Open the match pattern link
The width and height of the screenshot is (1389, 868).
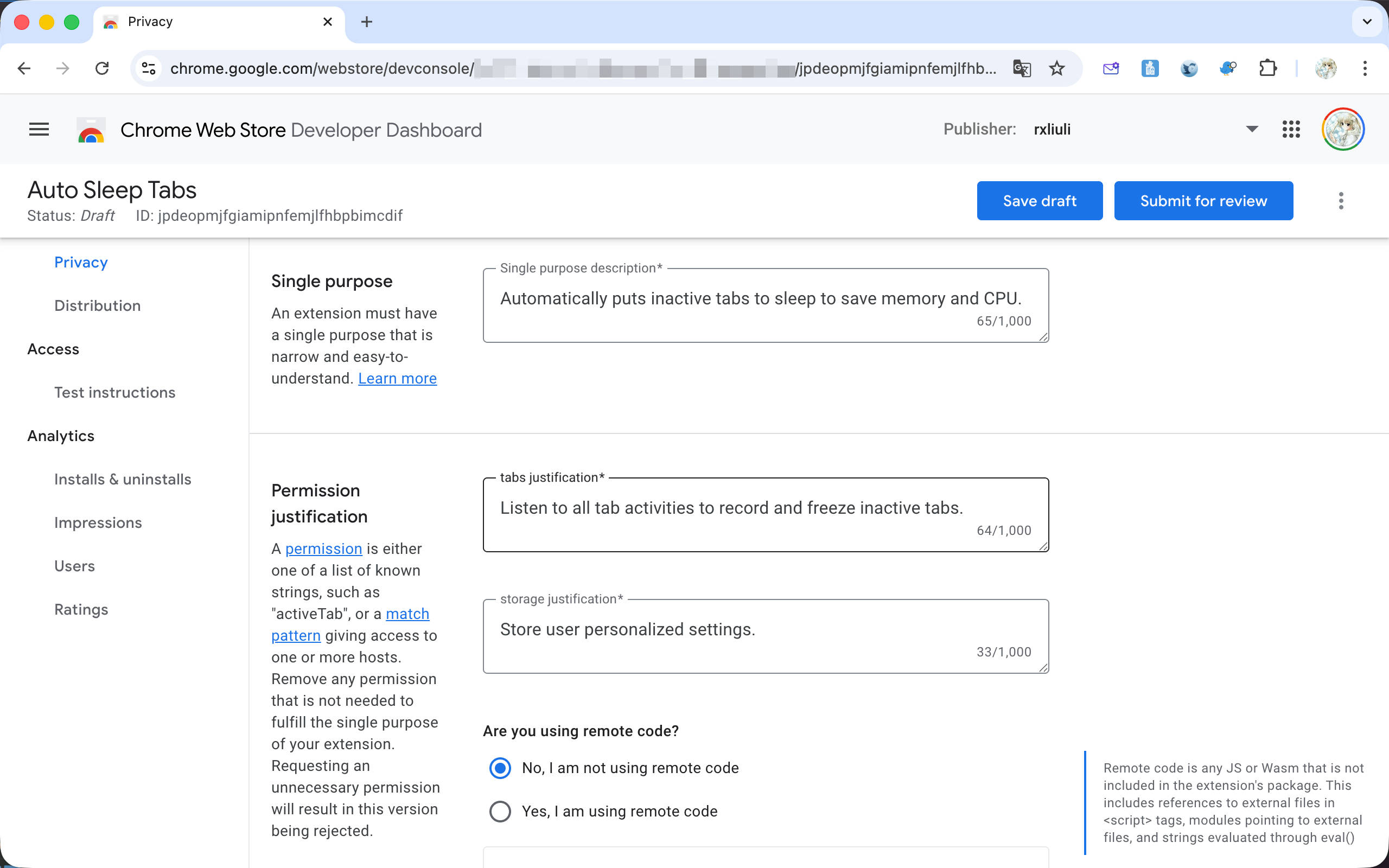coord(407,614)
